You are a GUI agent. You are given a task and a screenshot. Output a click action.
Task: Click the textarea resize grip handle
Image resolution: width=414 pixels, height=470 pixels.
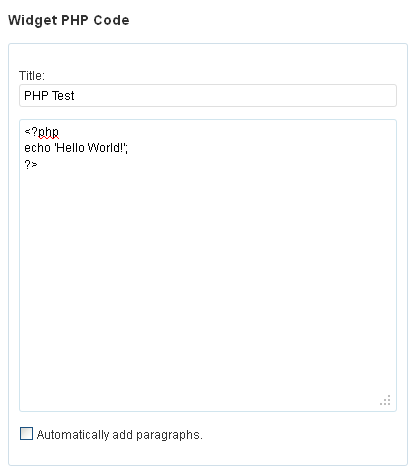pyautogui.click(x=385, y=400)
